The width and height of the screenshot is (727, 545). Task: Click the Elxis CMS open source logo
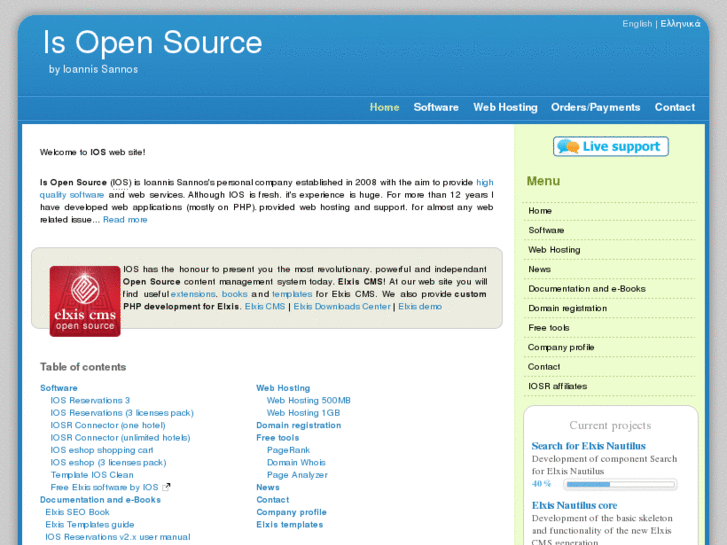85,301
